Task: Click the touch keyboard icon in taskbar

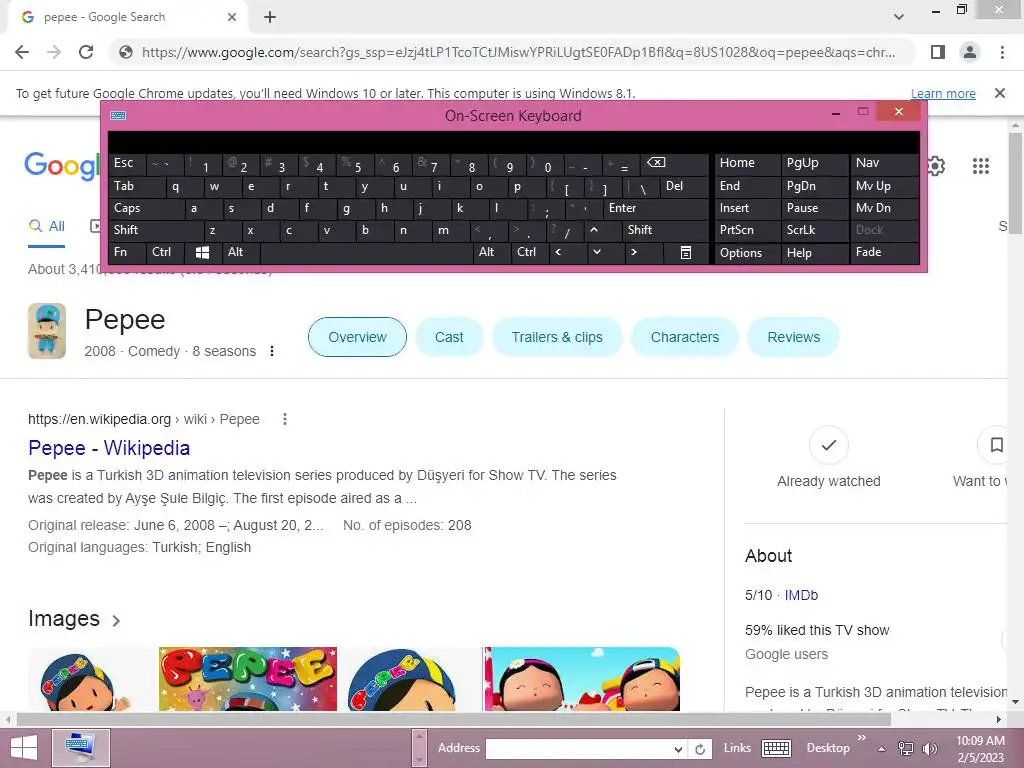Action: (x=776, y=748)
